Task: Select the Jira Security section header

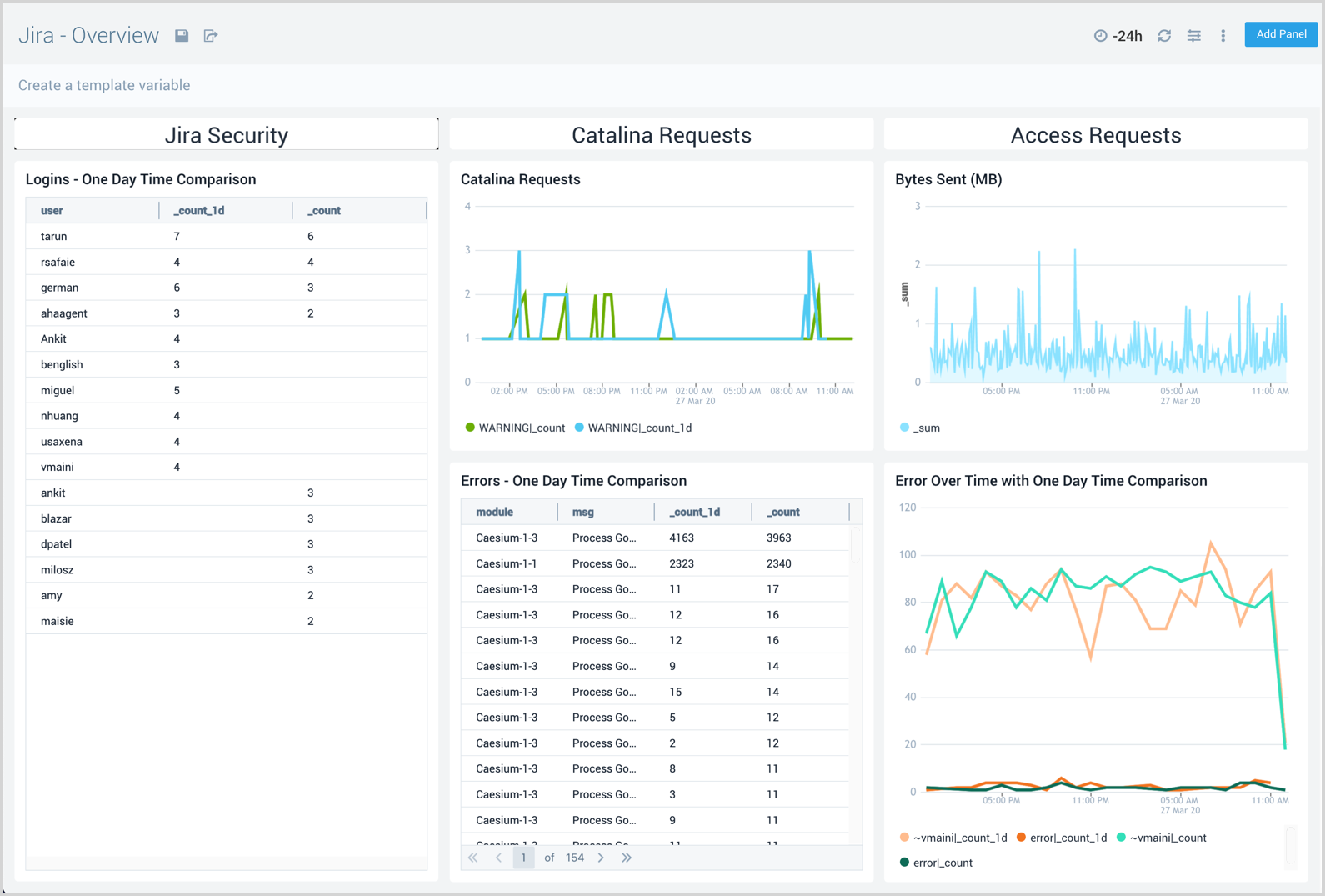Action: (226, 135)
